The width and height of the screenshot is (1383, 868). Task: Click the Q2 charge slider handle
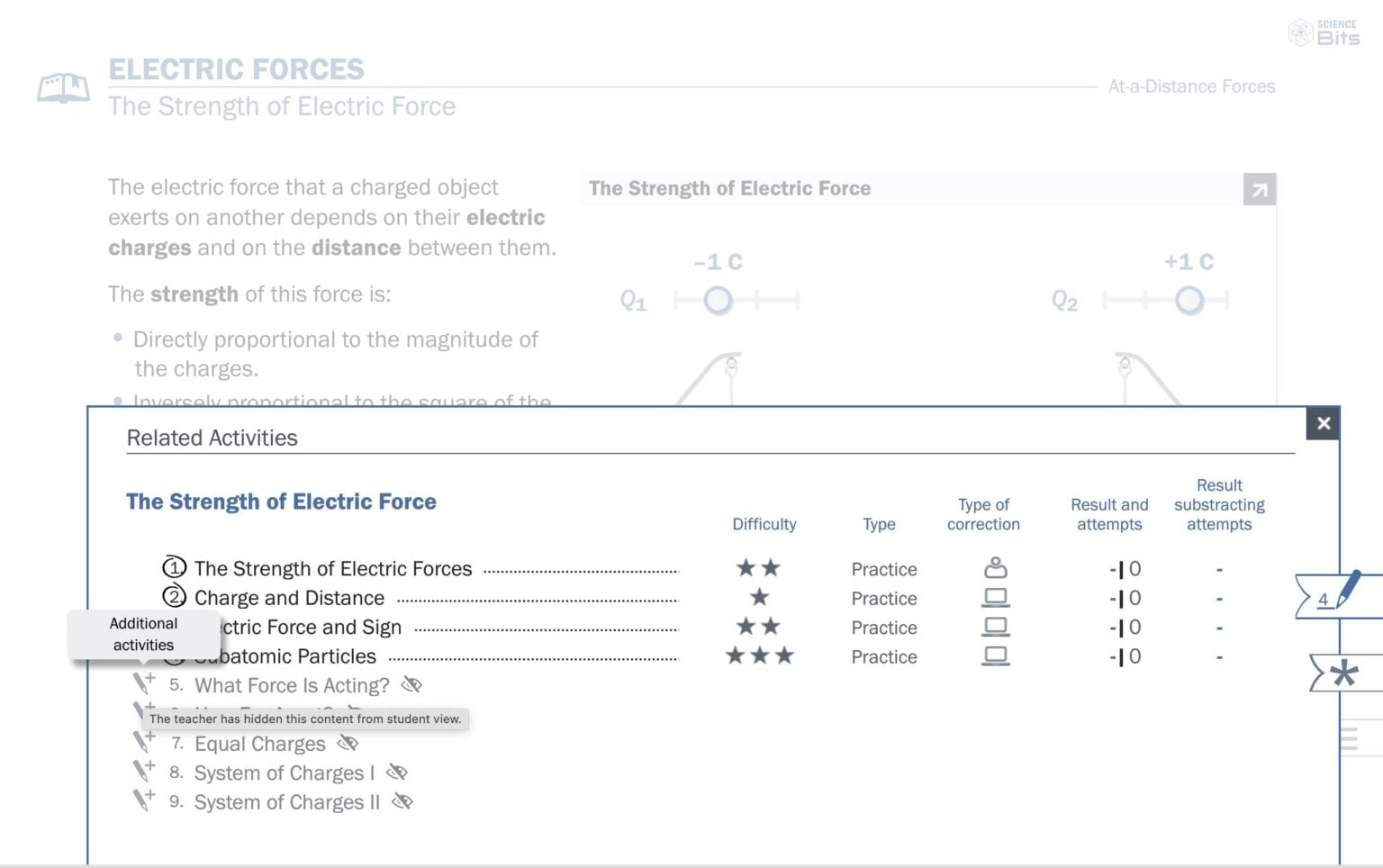pyautogui.click(x=1189, y=300)
